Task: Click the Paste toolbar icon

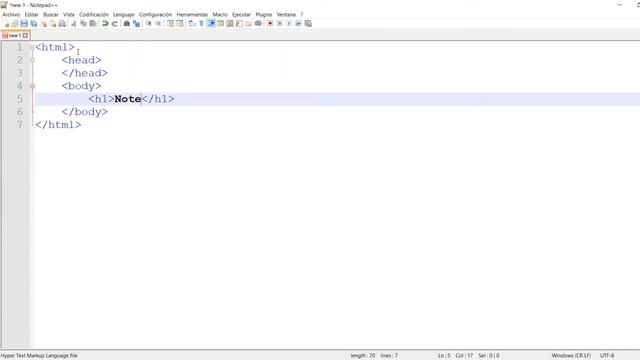Action: (x=93, y=24)
